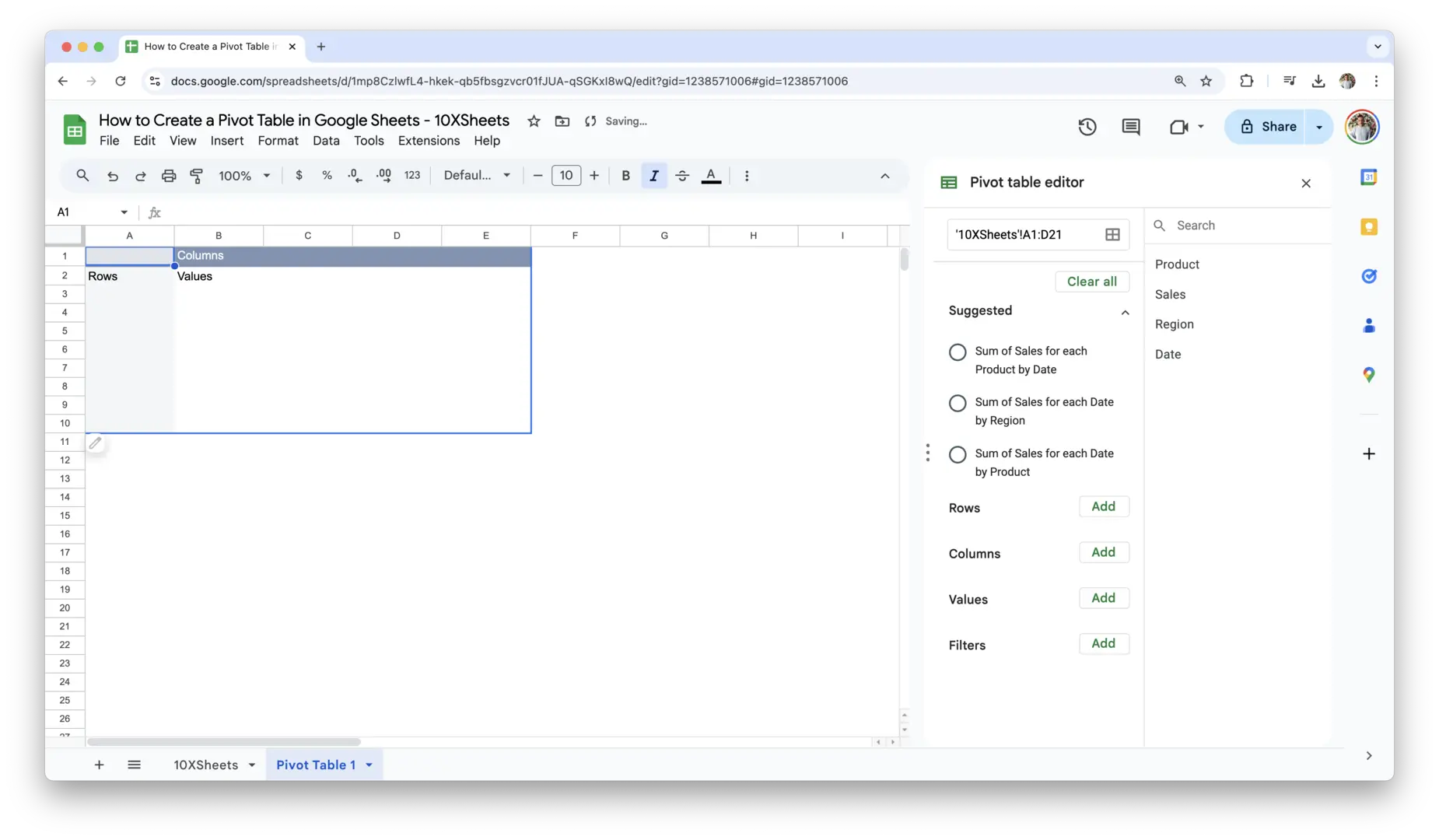Select Sum of Sales for each Product by Date
Screen dimensions: 1439x840
(x=958, y=352)
